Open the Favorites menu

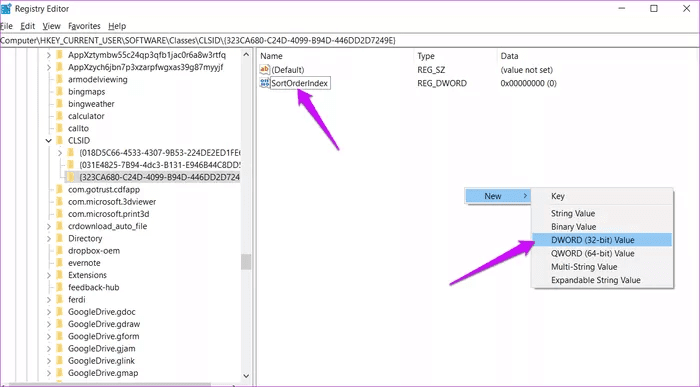84,26
